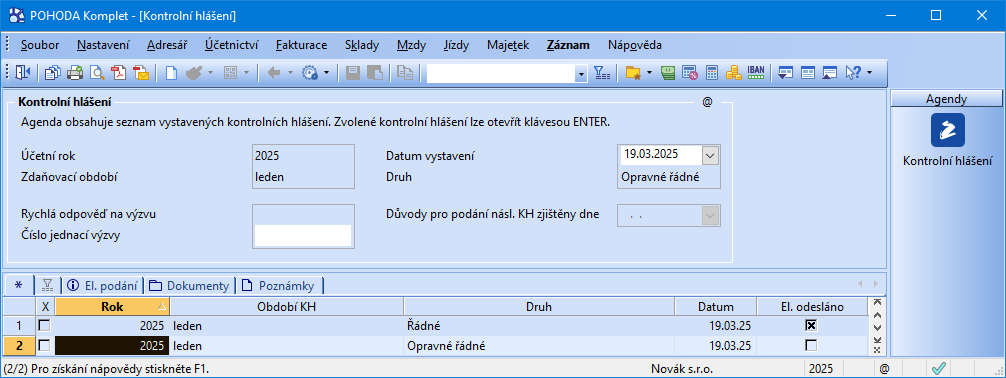1006x378 pixels.
Task: Open the calculator with percent icon
Action: pos(690,73)
